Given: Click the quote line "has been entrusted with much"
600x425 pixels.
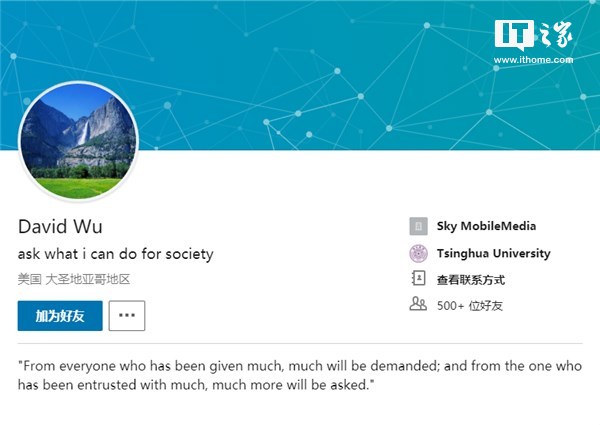Looking at the screenshot, I should pyautogui.click(x=194, y=384).
